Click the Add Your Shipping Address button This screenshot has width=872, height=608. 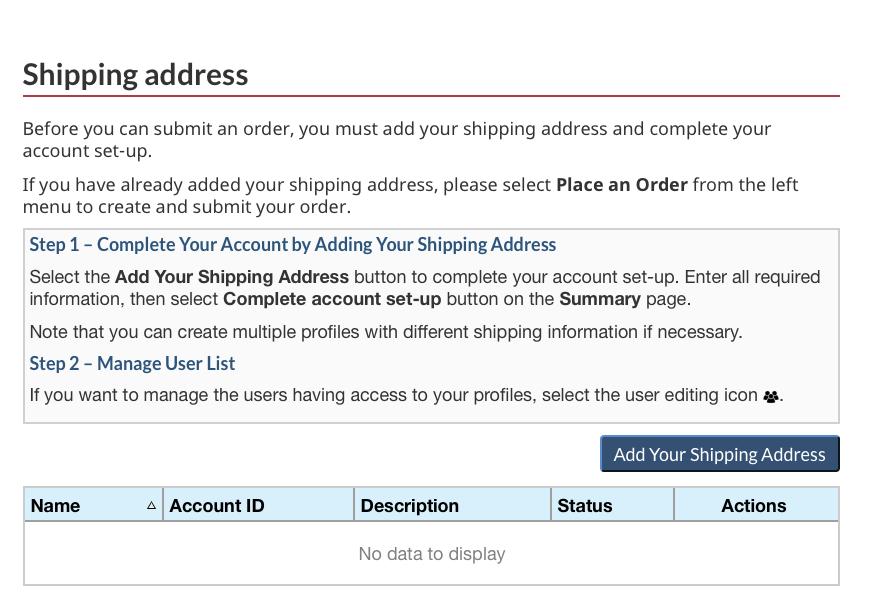pyautogui.click(x=719, y=454)
